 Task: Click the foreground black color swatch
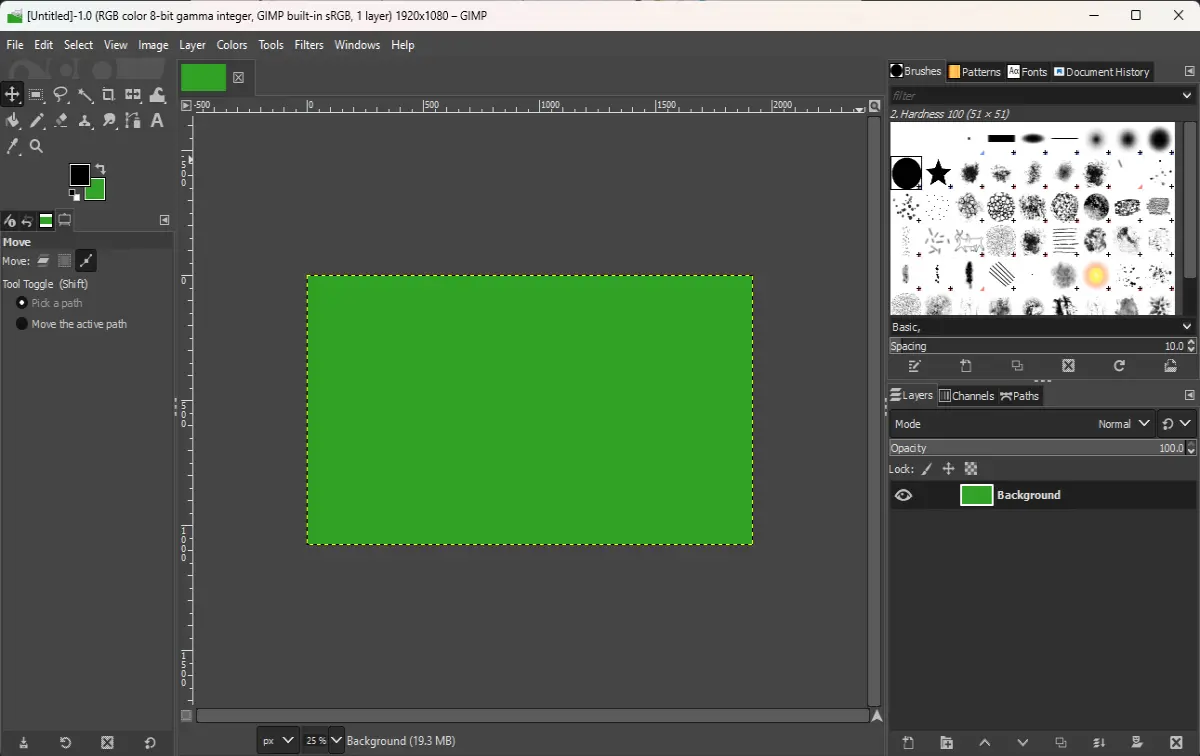pyautogui.click(x=79, y=174)
